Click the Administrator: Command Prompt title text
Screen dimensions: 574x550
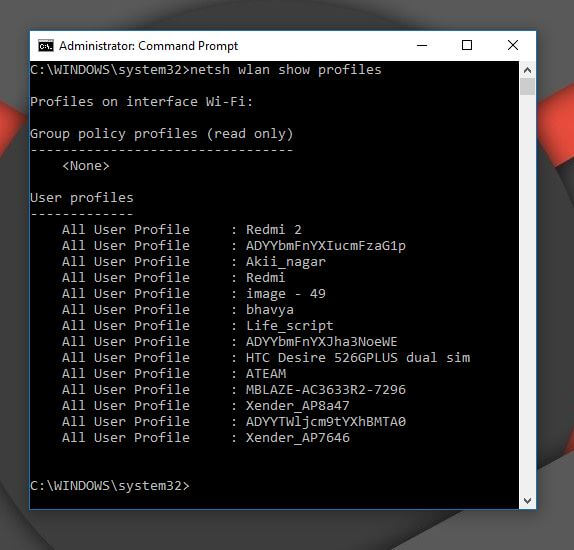[148, 46]
